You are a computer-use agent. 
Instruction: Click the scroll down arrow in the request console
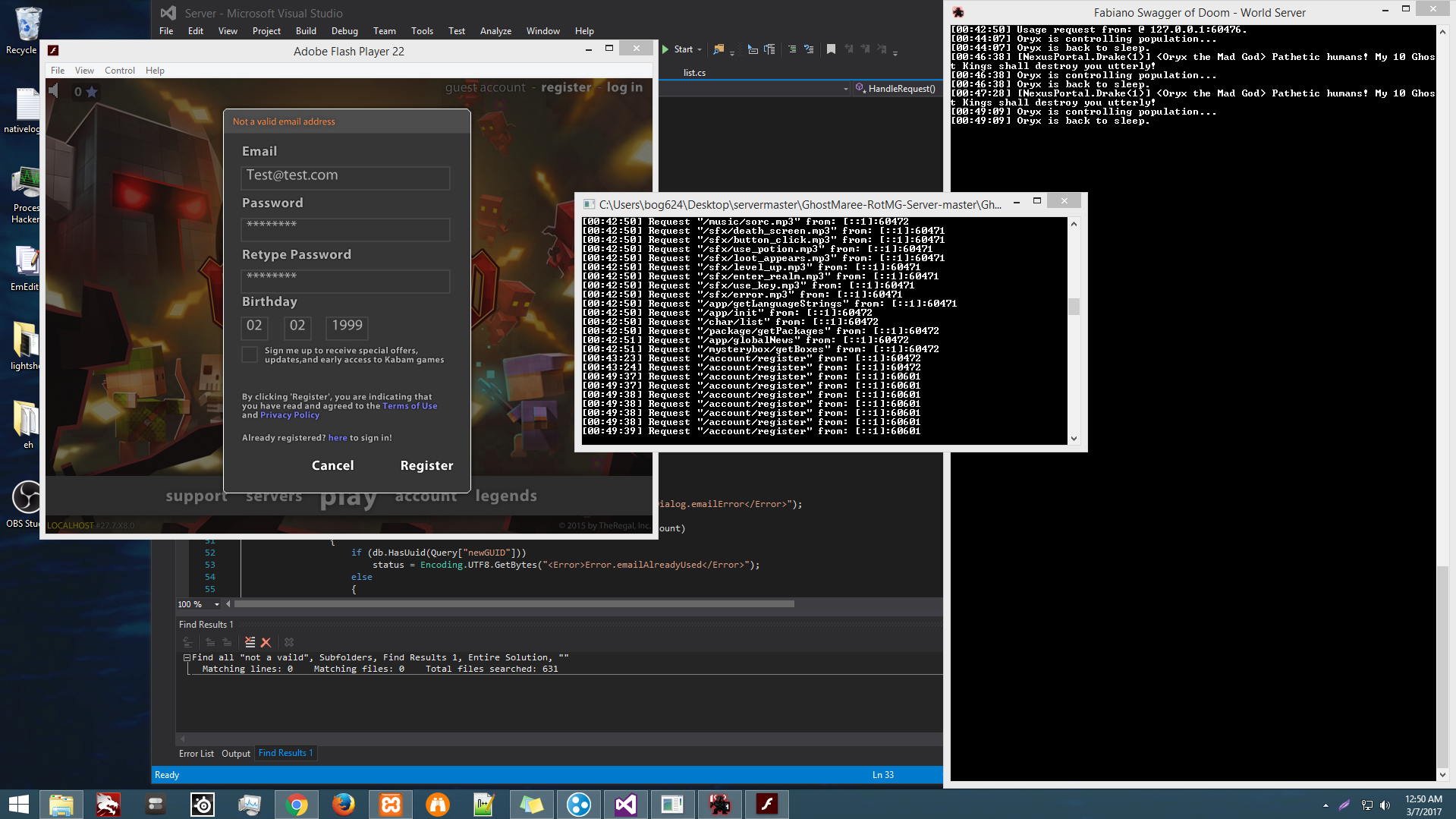[1074, 438]
